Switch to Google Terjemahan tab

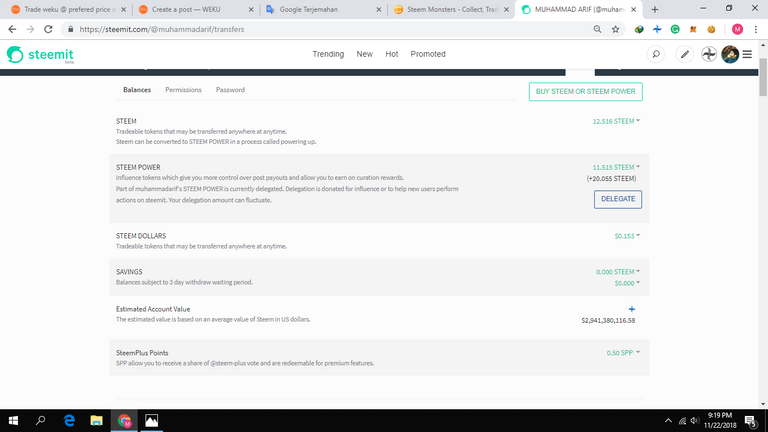322,9
